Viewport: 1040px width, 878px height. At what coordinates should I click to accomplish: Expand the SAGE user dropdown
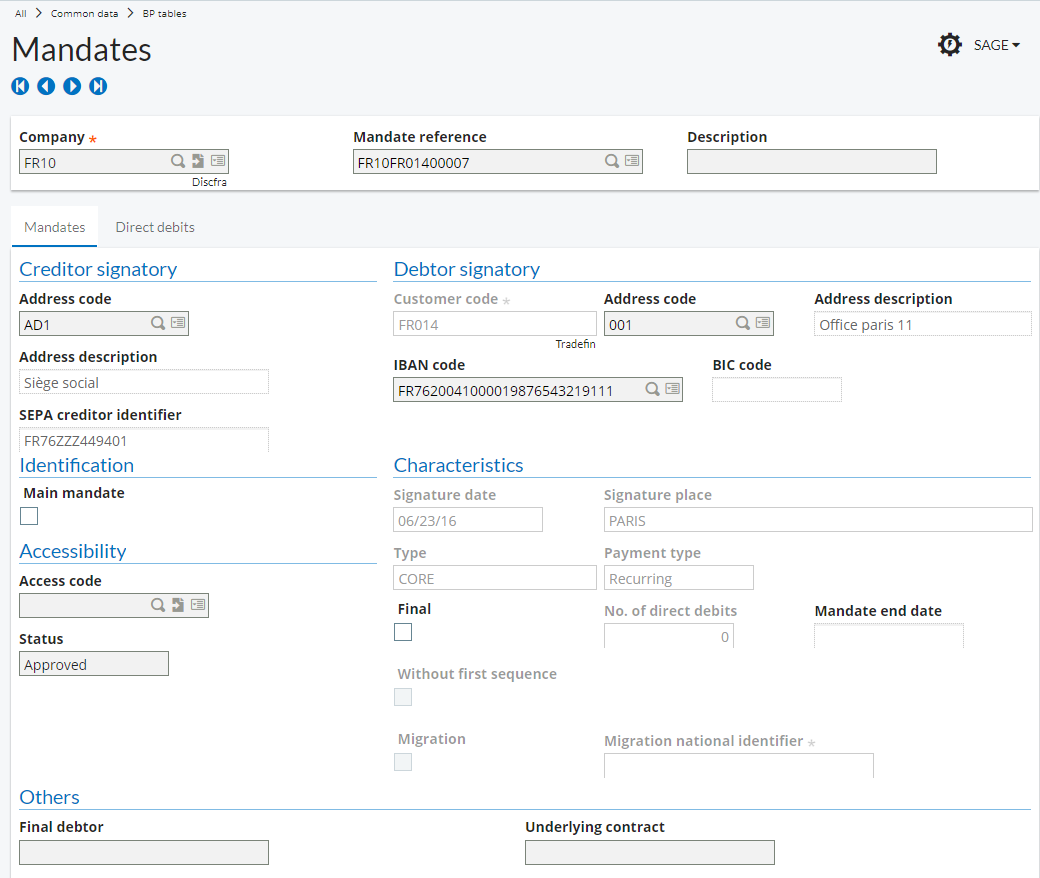click(x=997, y=45)
